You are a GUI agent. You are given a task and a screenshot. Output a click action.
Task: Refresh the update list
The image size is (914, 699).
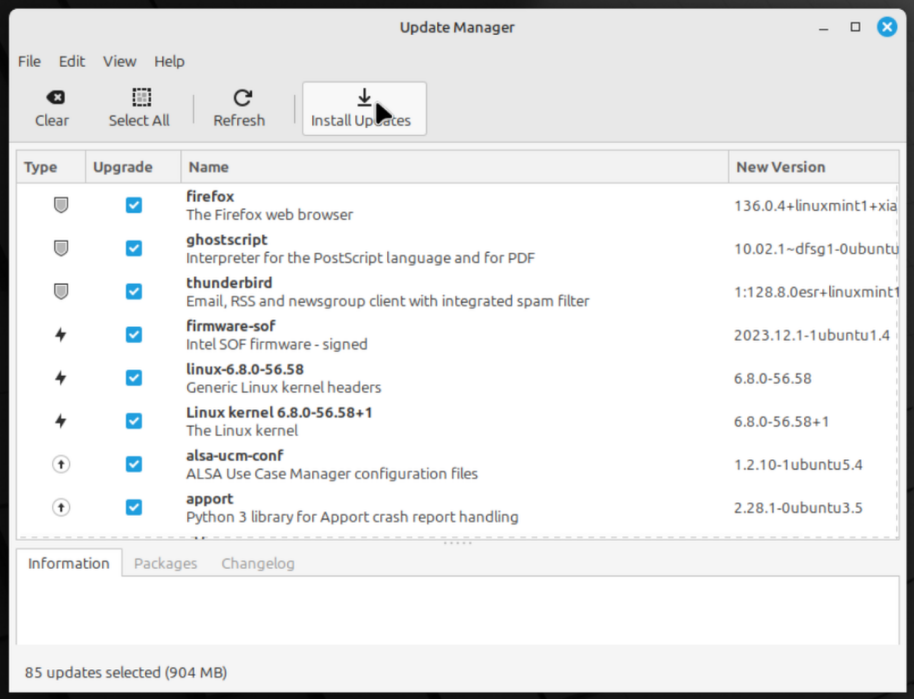point(239,108)
